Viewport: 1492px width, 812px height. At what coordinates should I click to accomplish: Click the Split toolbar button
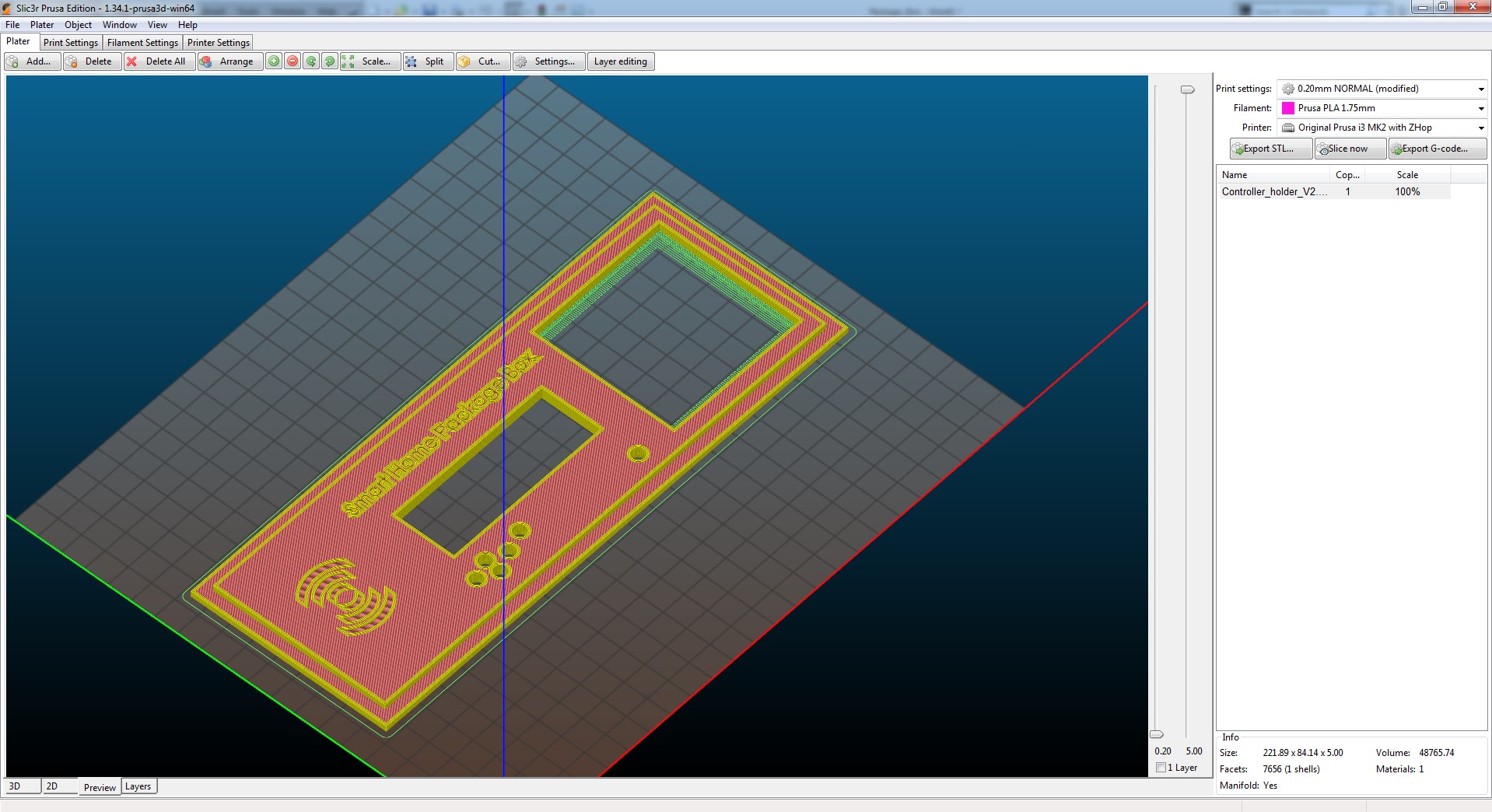tap(428, 61)
